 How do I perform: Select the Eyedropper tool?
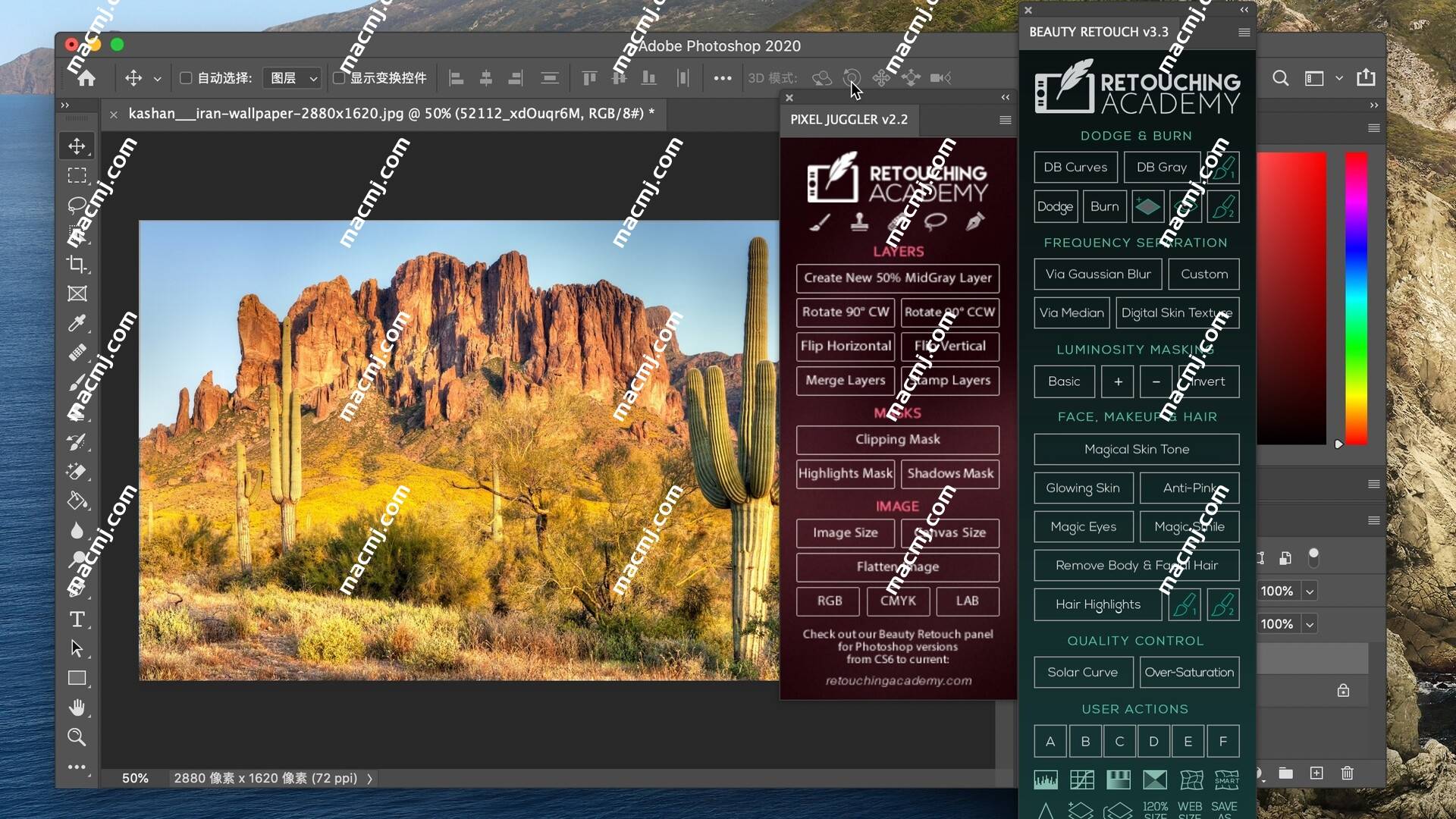point(77,323)
